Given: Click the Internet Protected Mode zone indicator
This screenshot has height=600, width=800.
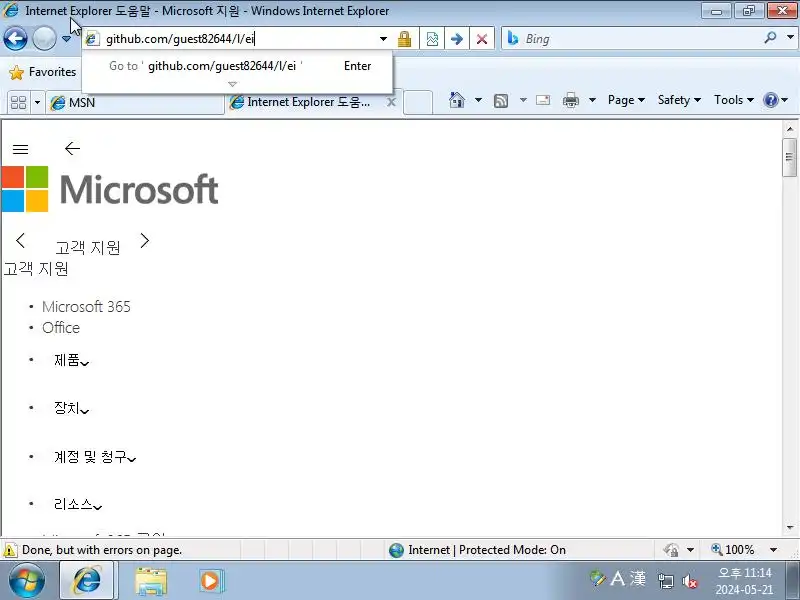Looking at the screenshot, I should point(478,550).
